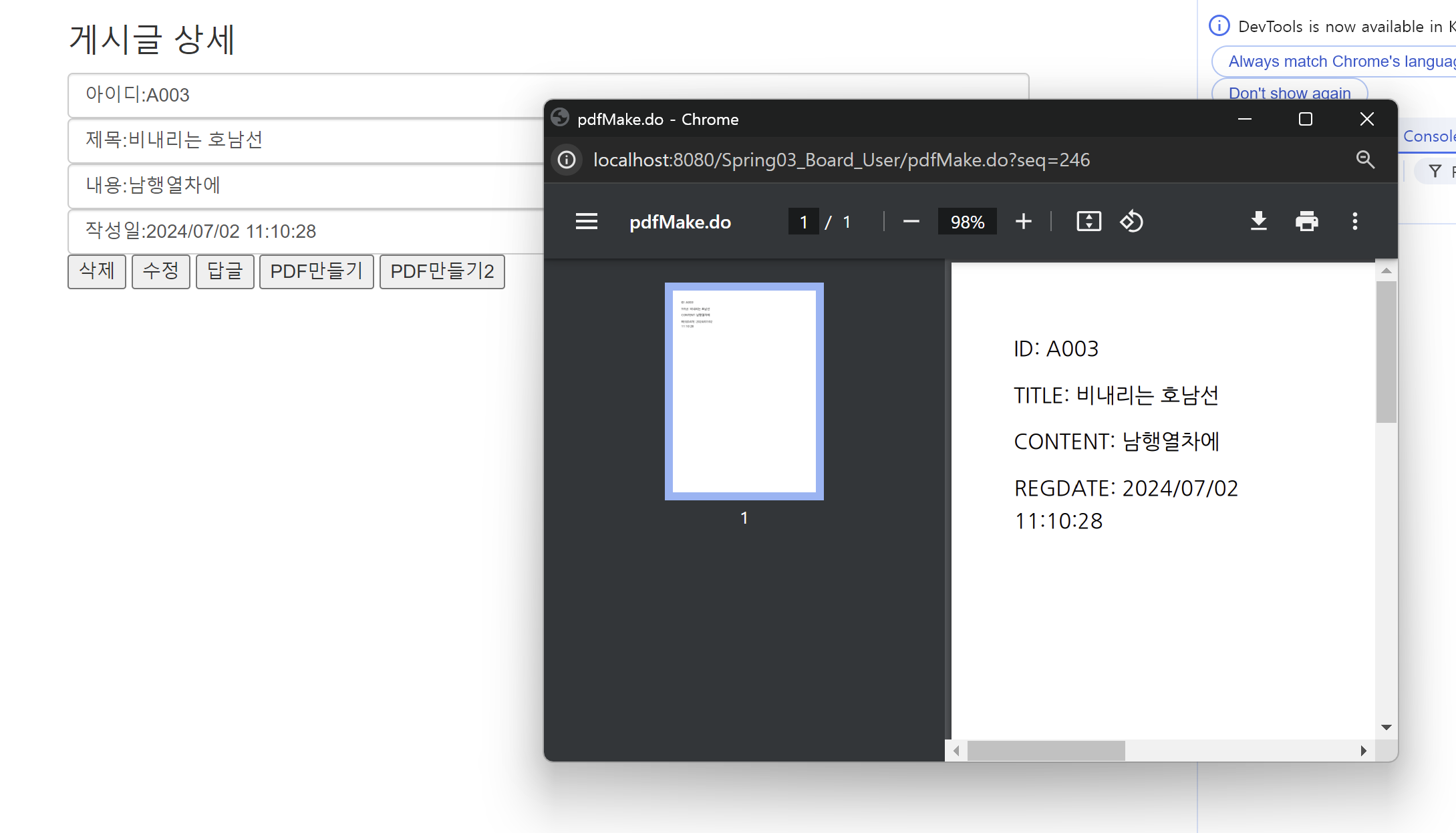This screenshot has width=1456, height=833.
Task: Click the CONTENT: 남행열차에 line in PDF
Action: [1117, 442]
